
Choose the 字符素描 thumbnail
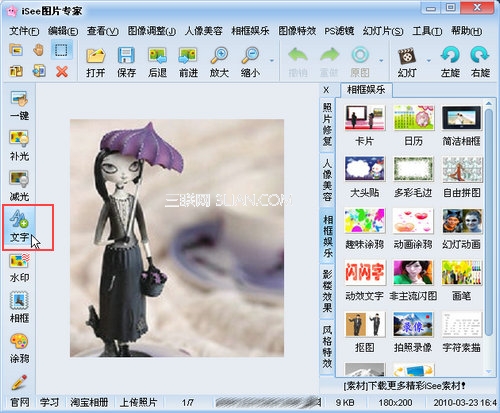point(462,324)
